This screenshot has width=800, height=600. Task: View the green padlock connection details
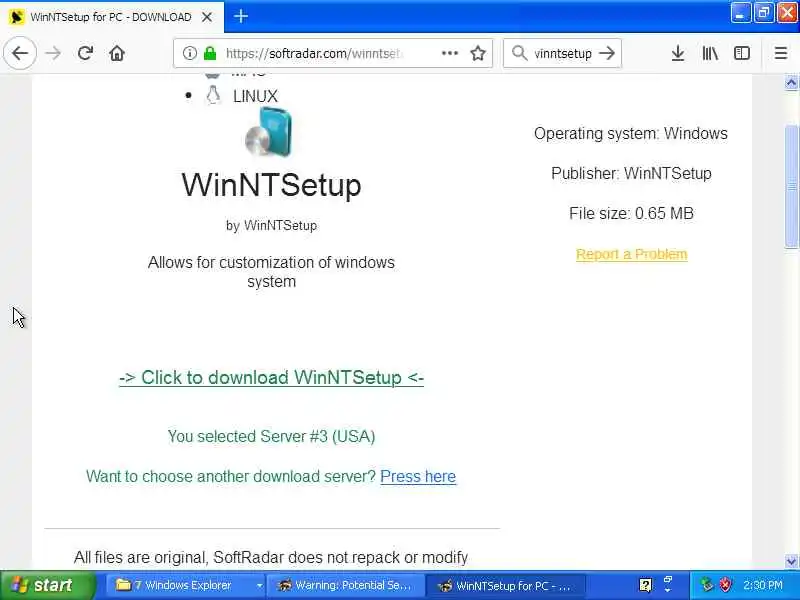click(x=210, y=53)
